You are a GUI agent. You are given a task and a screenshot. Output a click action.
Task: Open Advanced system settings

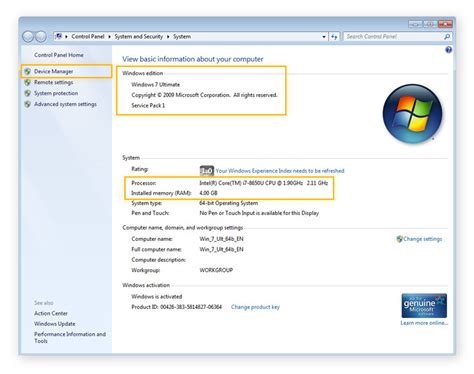pyautogui.click(x=65, y=104)
